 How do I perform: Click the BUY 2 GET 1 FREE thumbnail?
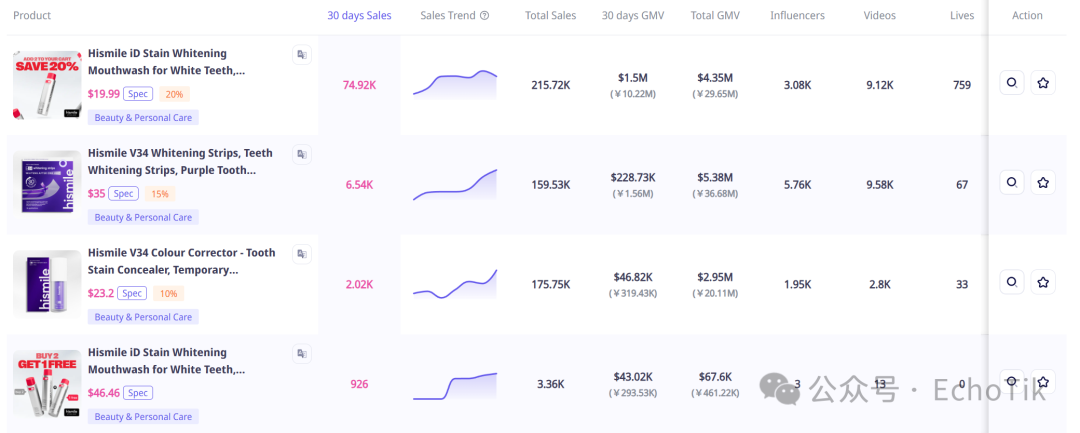47,383
